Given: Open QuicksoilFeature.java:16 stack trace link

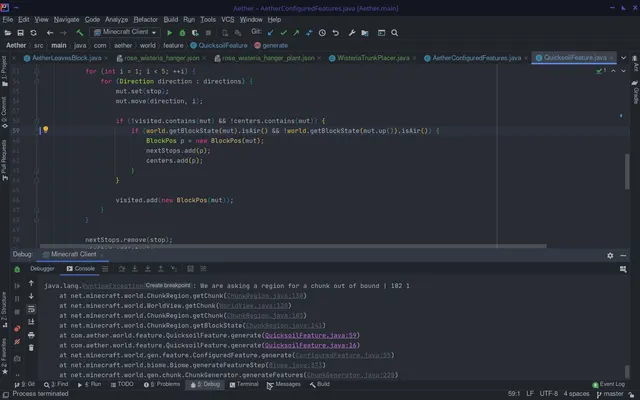Looking at the screenshot, I should [x=311, y=345].
